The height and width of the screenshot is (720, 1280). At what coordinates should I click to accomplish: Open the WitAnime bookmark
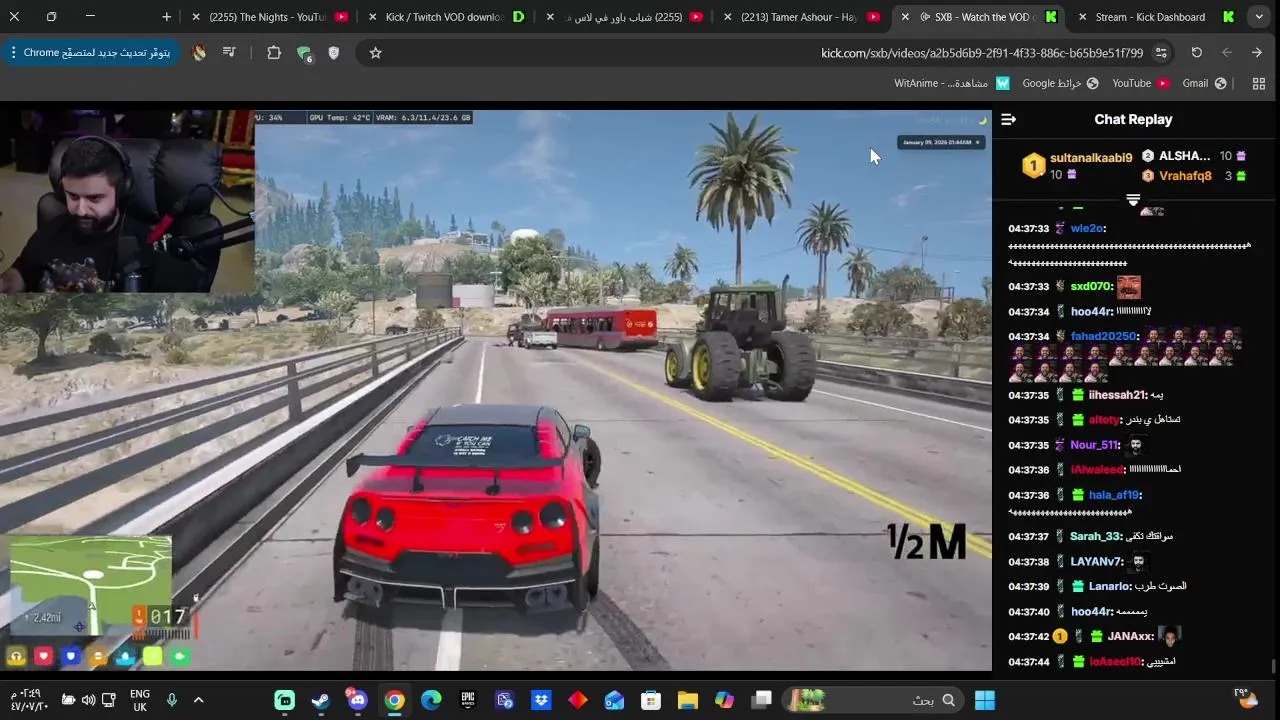[x=951, y=84]
